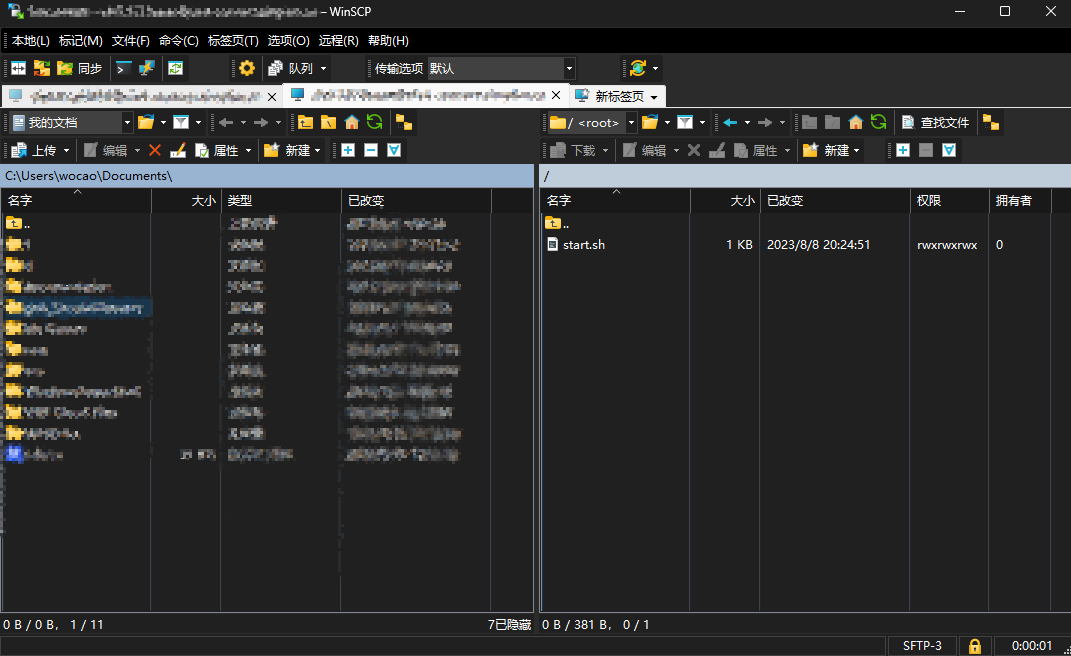Viewport: 1071px width, 656px height.
Task: Open Preferences via the gear icon
Action: [247, 68]
